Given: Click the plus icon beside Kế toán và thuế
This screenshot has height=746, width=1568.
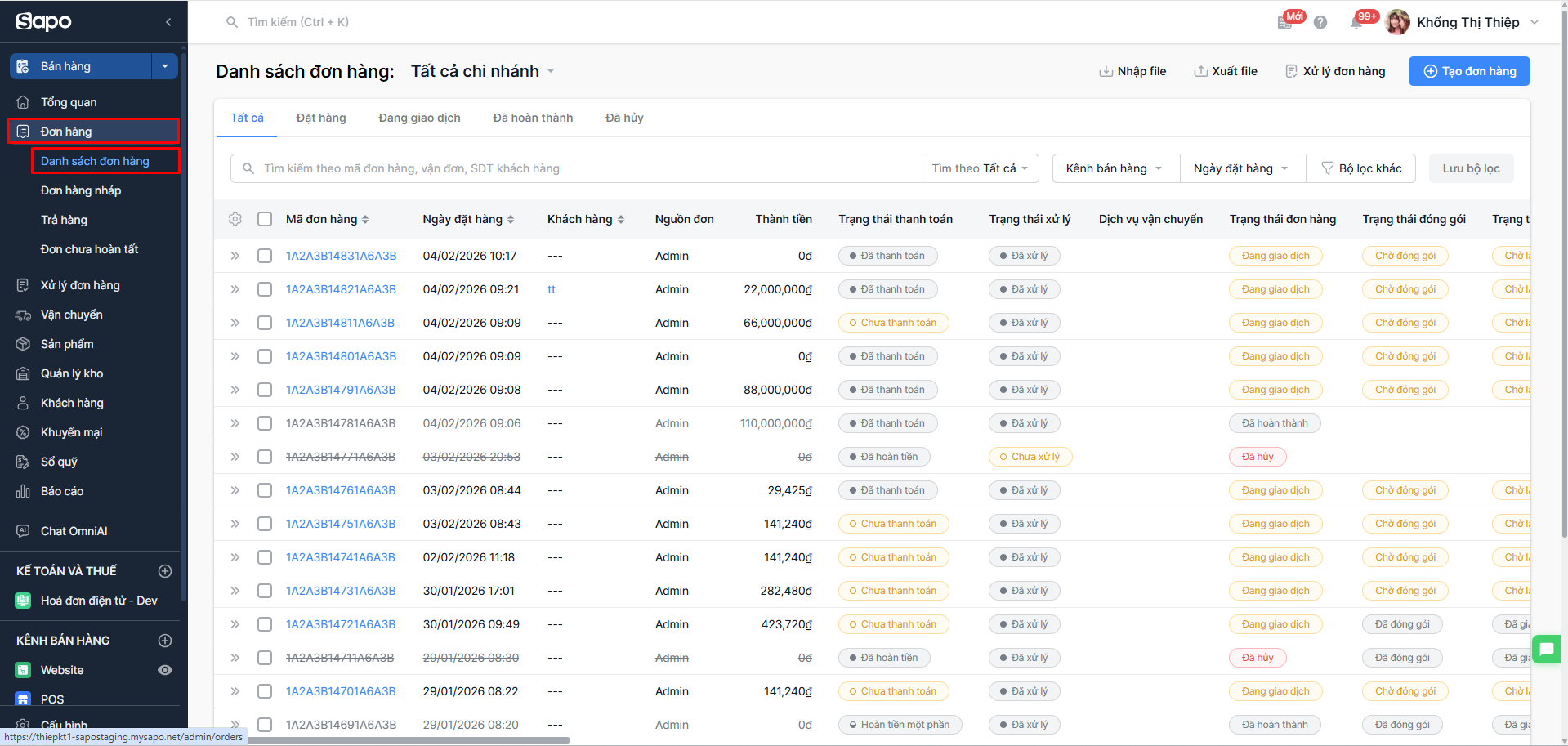Looking at the screenshot, I should click(x=164, y=571).
